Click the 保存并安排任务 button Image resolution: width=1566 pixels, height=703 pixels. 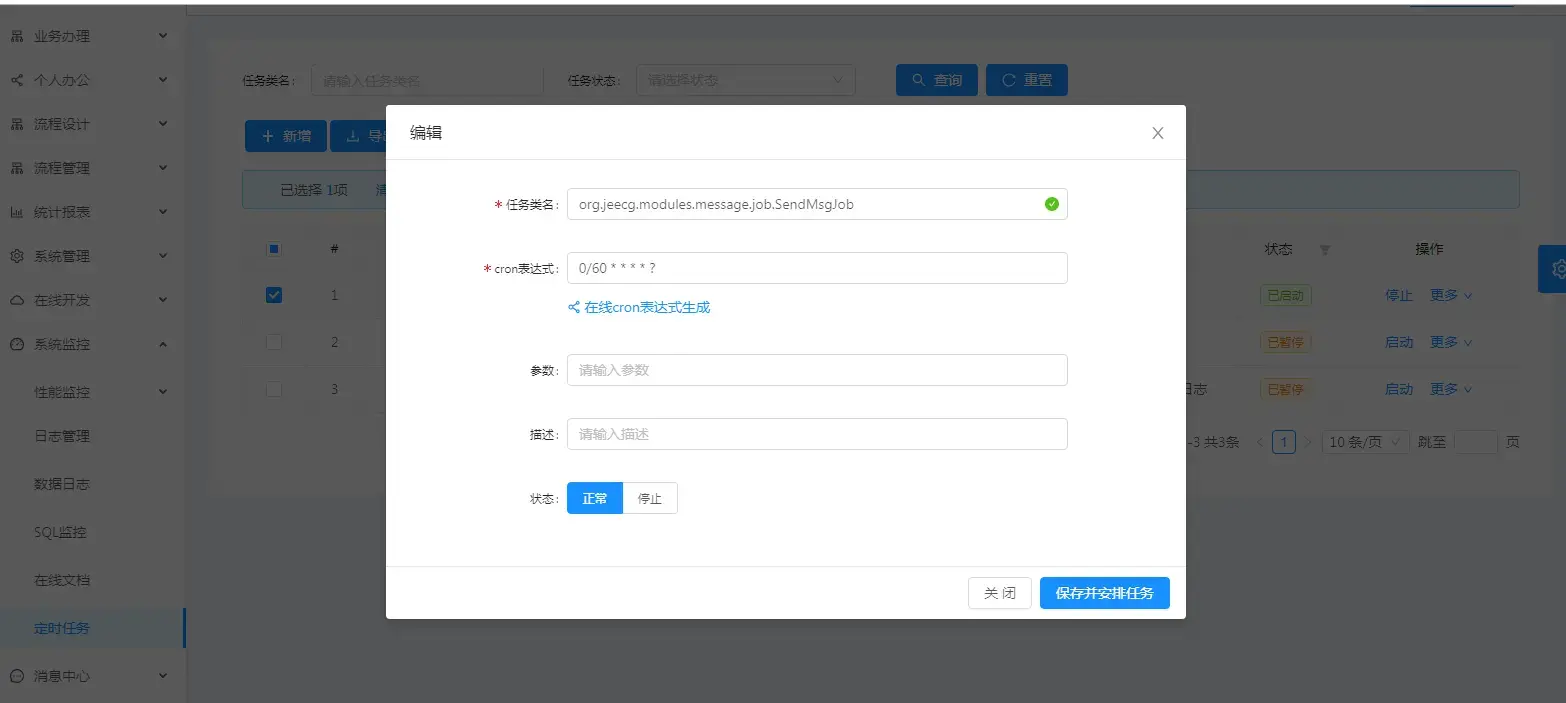click(x=1105, y=593)
